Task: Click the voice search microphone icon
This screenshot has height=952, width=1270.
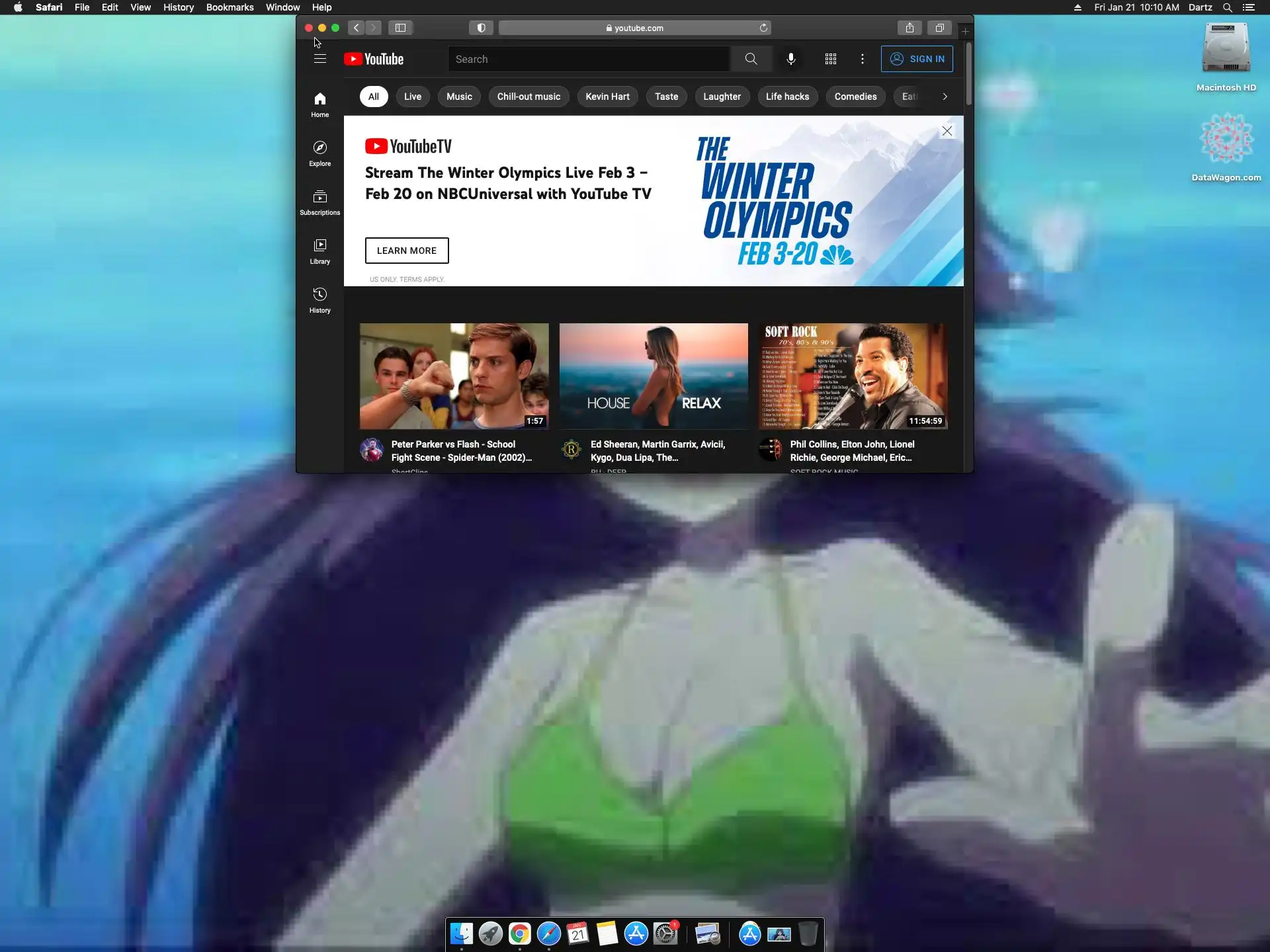Action: click(x=790, y=59)
